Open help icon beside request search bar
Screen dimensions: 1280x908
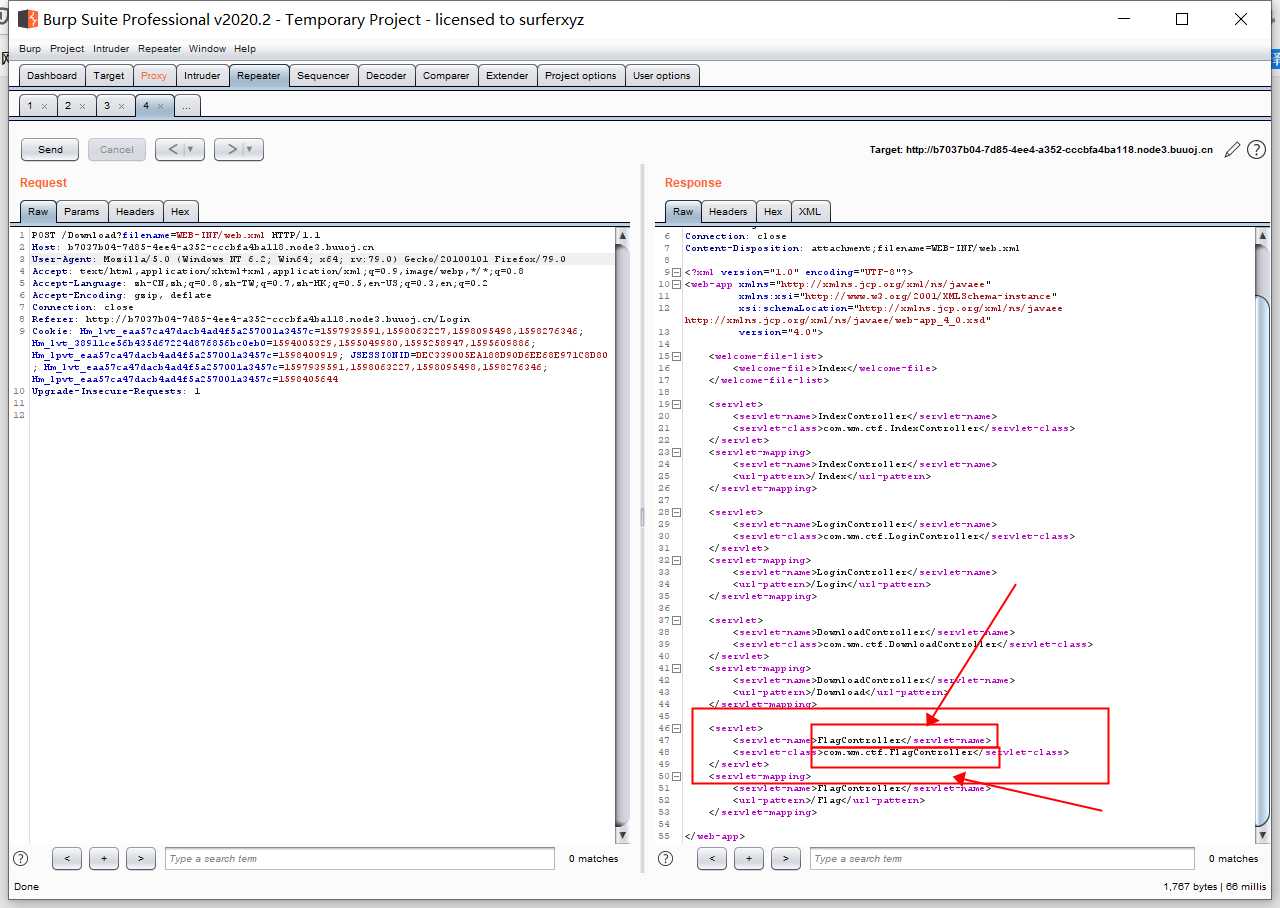click(x=20, y=858)
